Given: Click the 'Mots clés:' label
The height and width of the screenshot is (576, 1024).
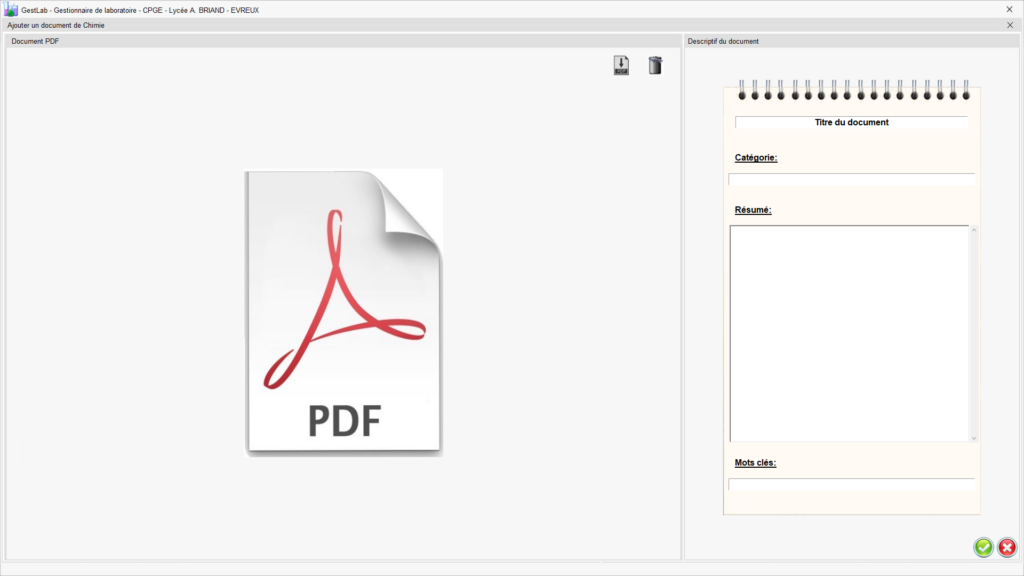Looking at the screenshot, I should pyautogui.click(x=755, y=462).
